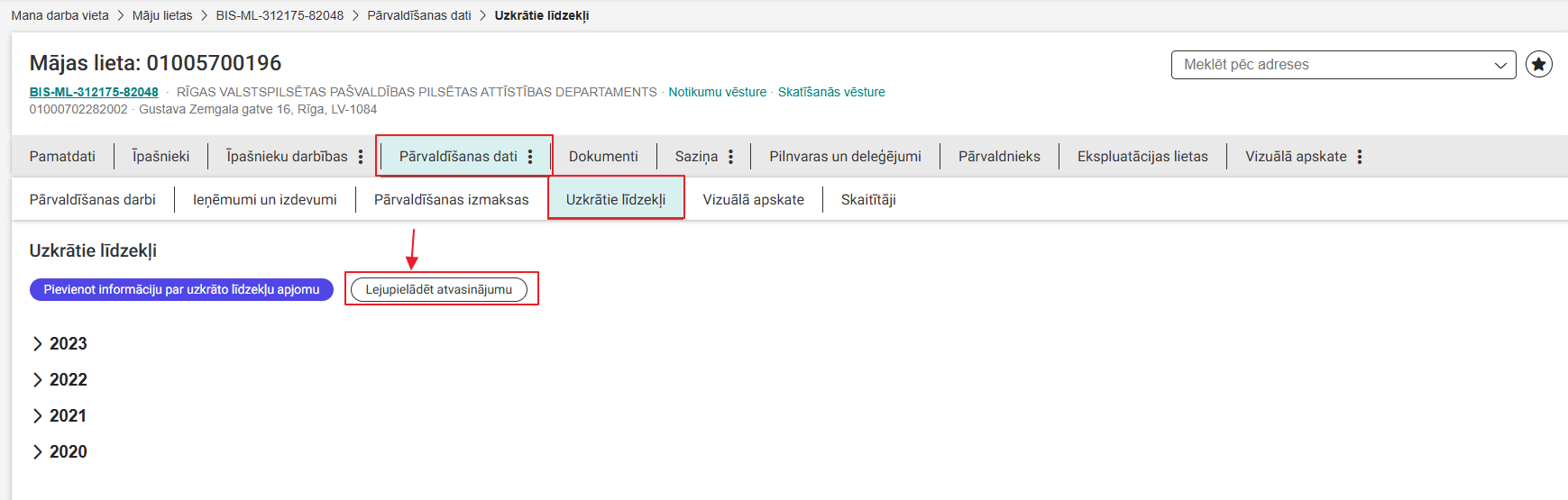Screen dimensions: 1568x500
Task: Go to Māju lietas breadcrumb
Action: click(162, 15)
